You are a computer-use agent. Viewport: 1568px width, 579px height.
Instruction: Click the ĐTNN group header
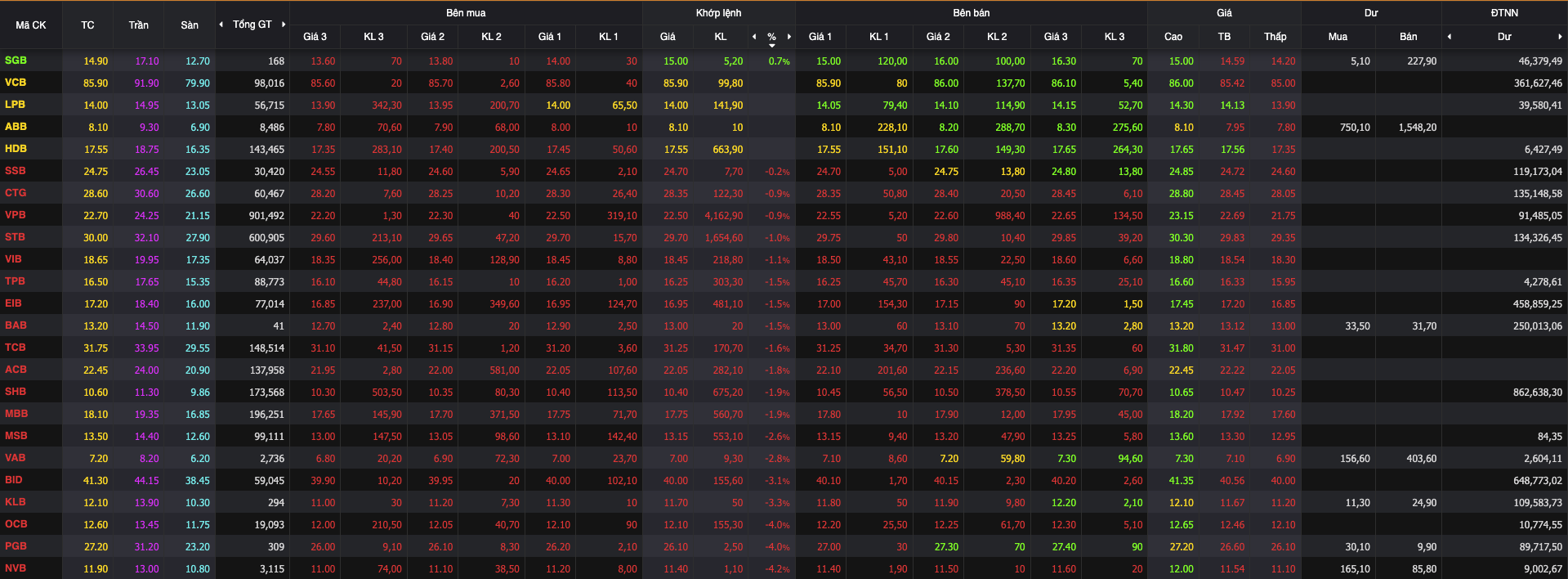[1504, 13]
